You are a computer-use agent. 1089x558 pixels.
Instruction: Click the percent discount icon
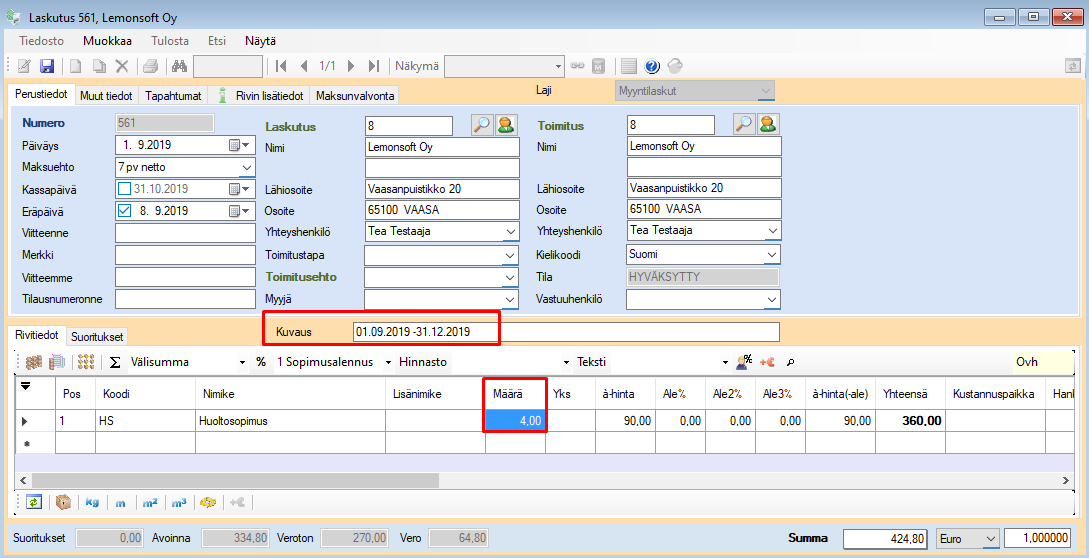pos(261,362)
